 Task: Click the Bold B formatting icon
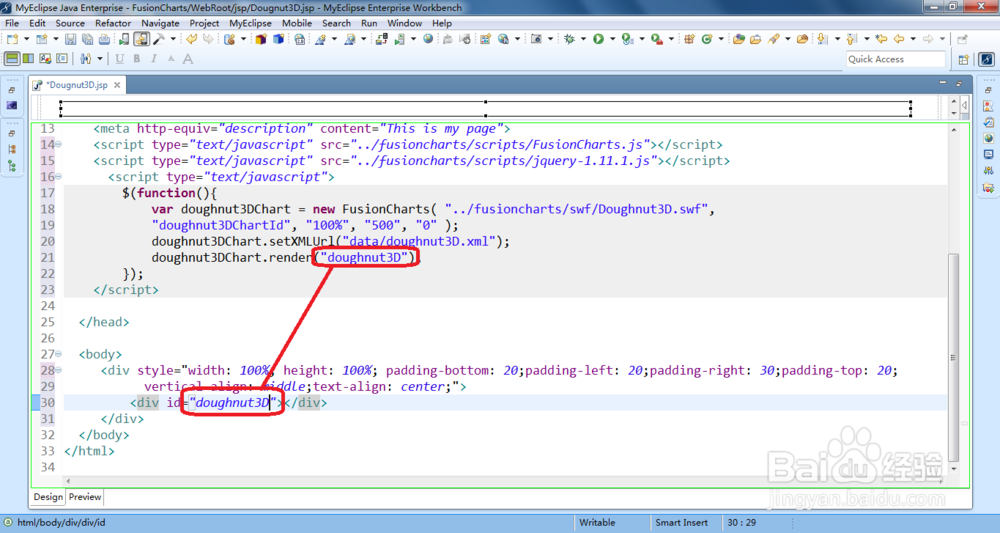coord(136,59)
